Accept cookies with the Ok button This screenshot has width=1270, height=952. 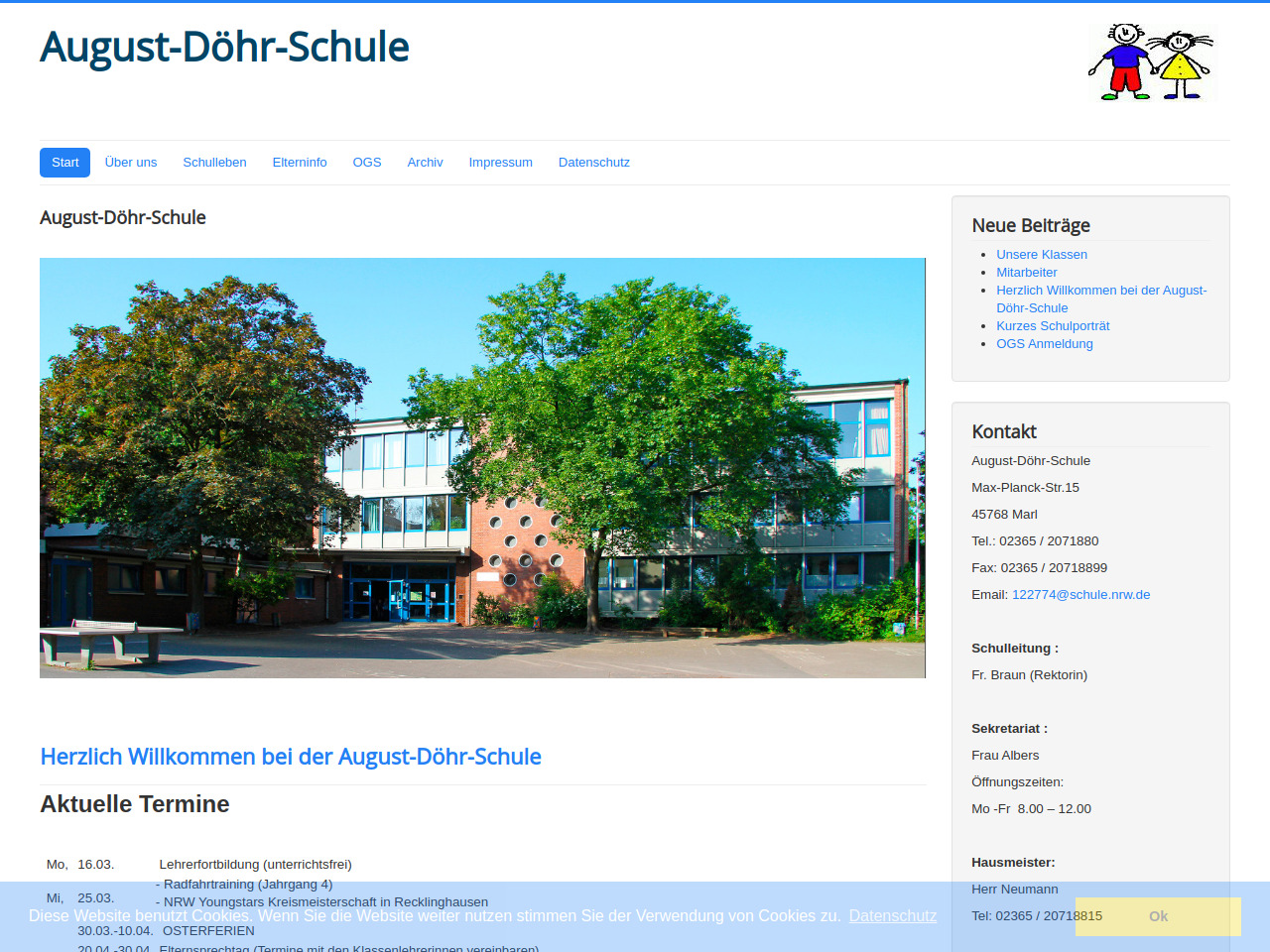[x=1158, y=916]
